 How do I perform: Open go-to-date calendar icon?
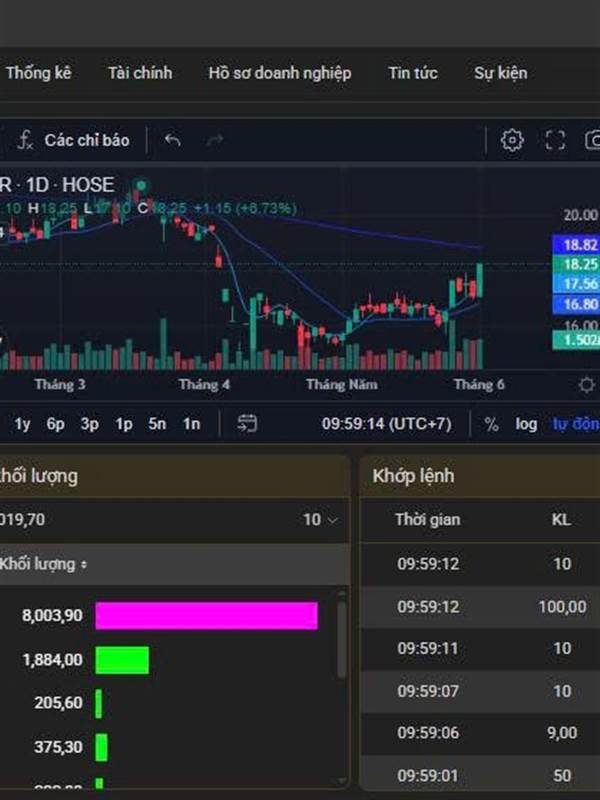pos(247,423)
